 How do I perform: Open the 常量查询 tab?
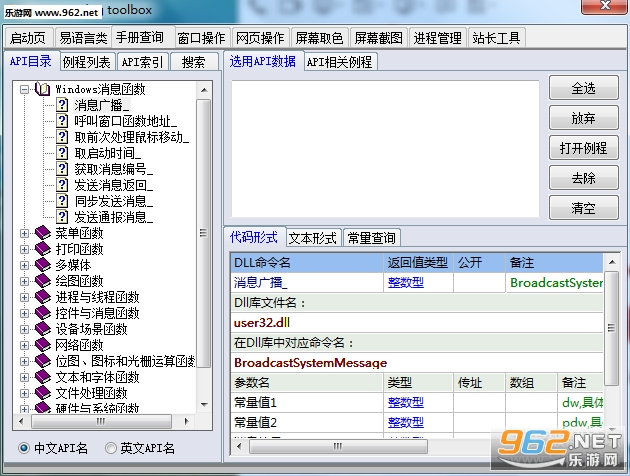point(372,238)
